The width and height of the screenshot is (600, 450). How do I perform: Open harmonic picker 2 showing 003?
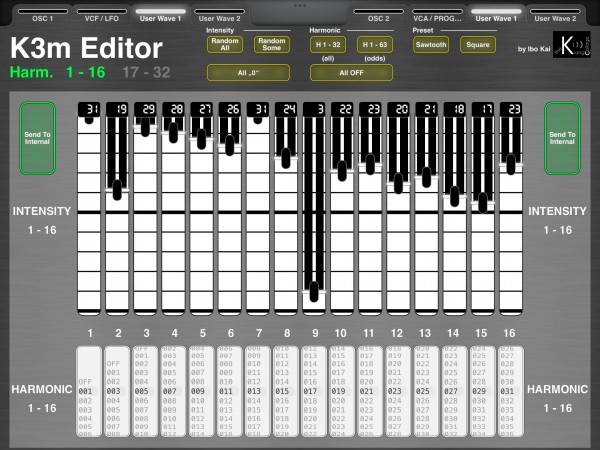pyautogui.click(x=117, y=391)
